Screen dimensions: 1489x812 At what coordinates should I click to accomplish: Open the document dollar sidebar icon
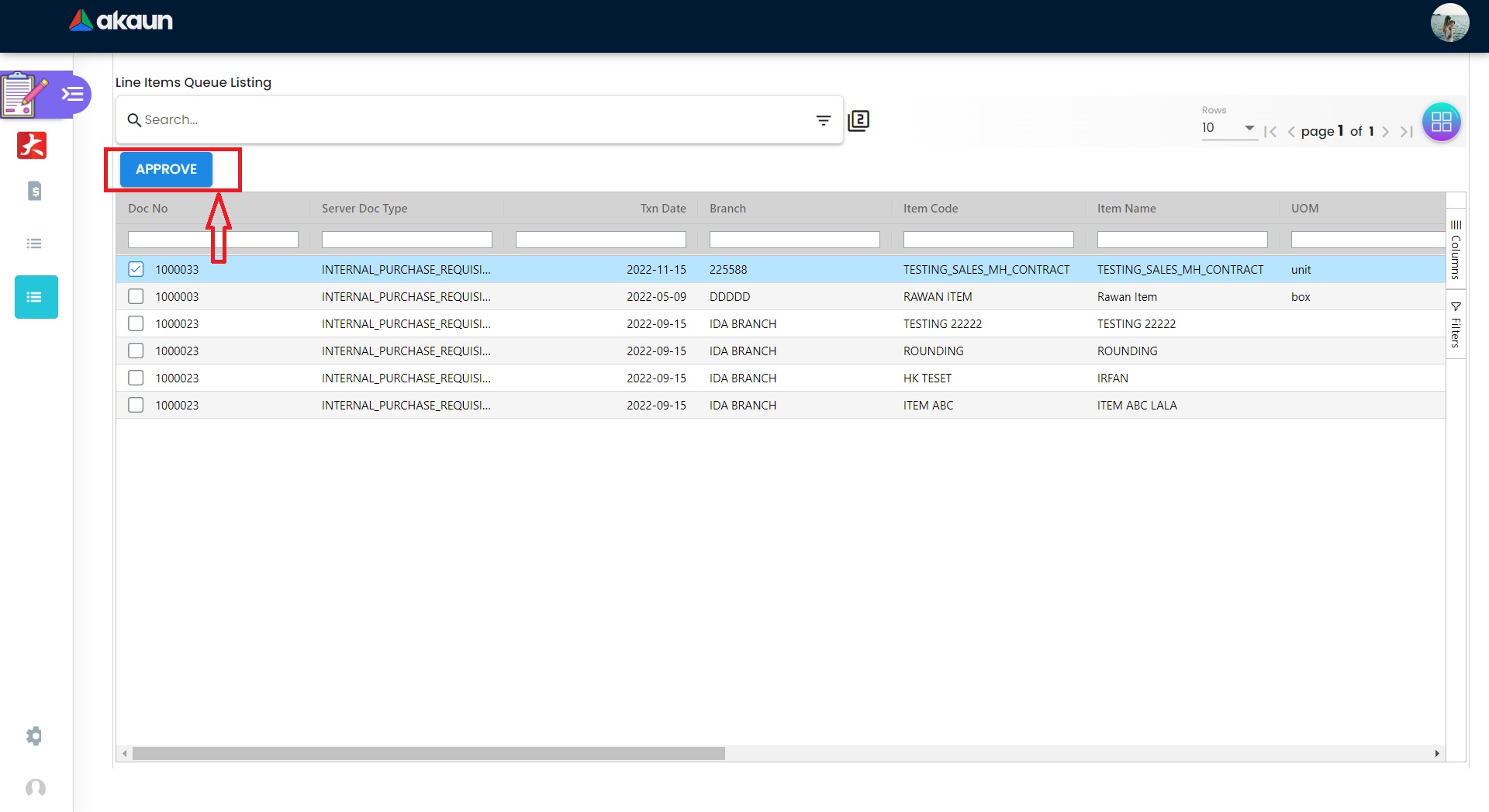tap(34, 191)
